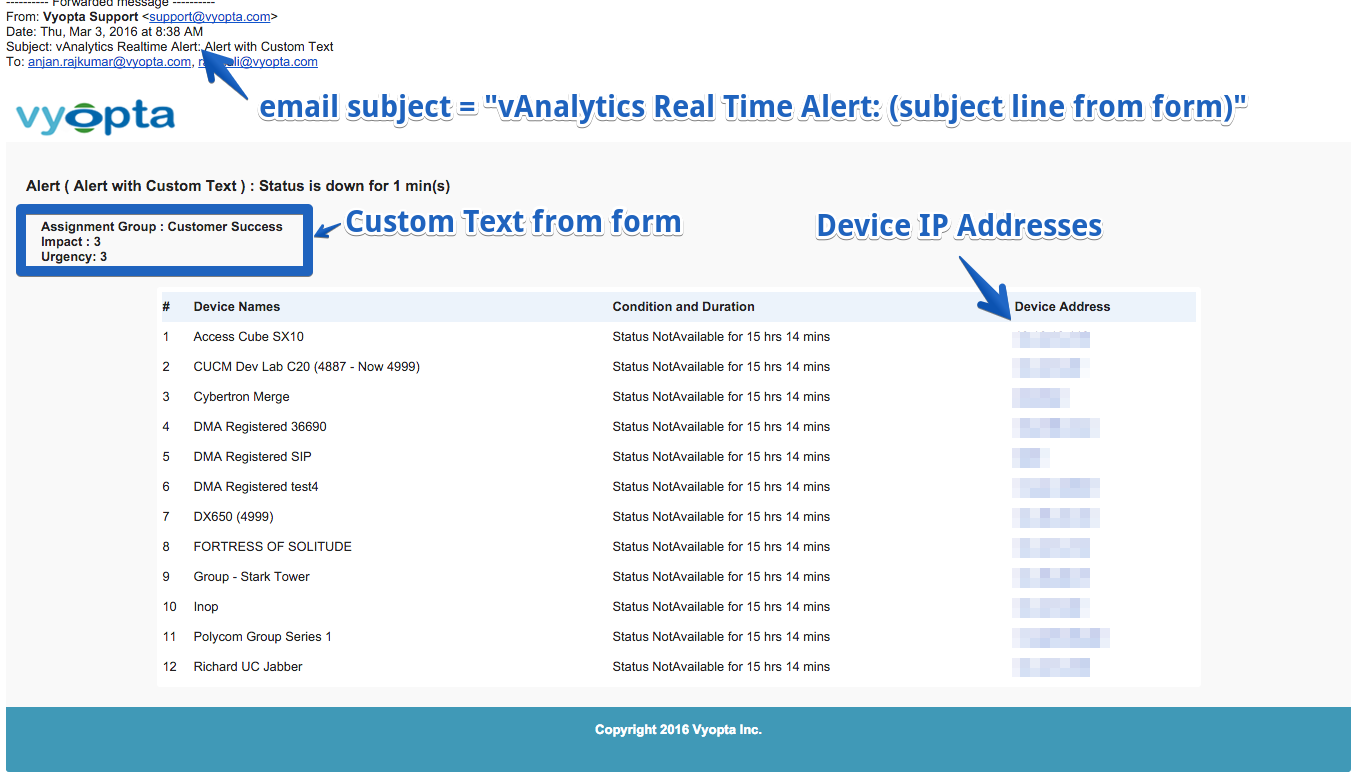The height and width of the screenshot is (779, 1352).
Task: Click the status text for Richard UC Jabber
Action: tap(721, 667)
